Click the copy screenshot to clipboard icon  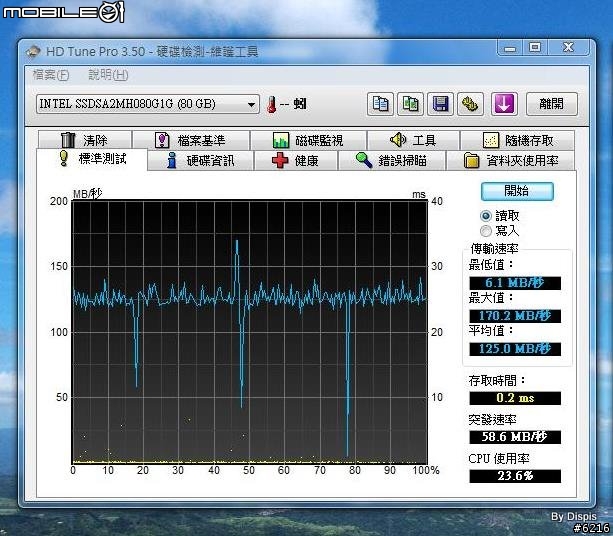(x=410, y=104)
